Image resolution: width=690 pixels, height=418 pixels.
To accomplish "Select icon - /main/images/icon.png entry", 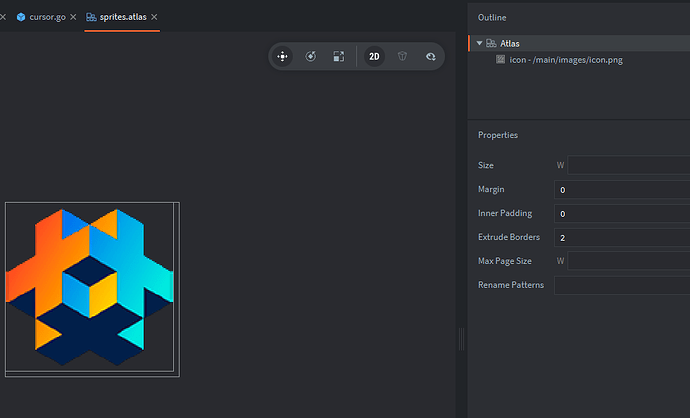I will (566, 60).
